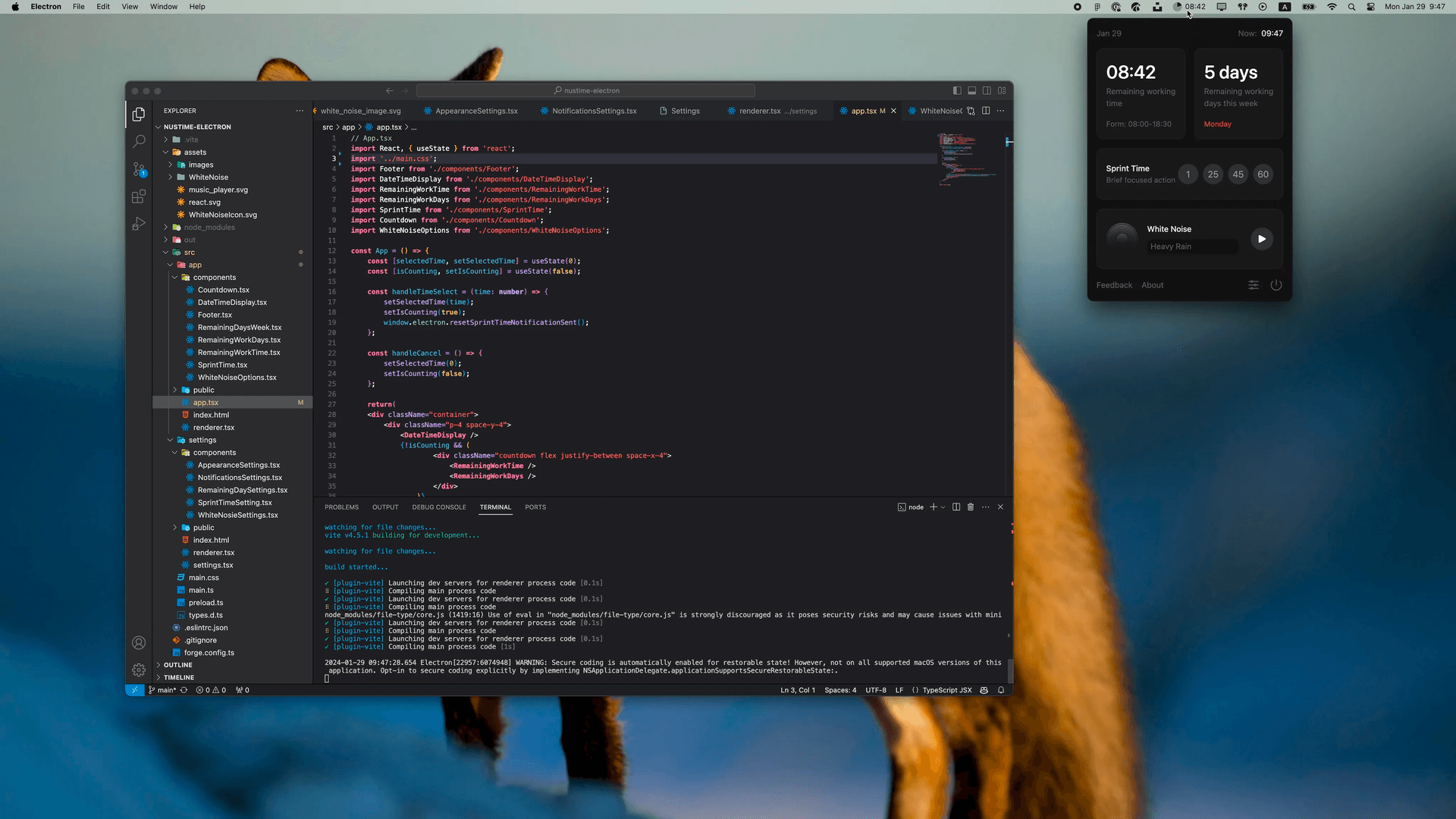Viewport: 1456px width, 819px height.
Task: Open settings sliders icon in widget panel
Action: 1254,285
